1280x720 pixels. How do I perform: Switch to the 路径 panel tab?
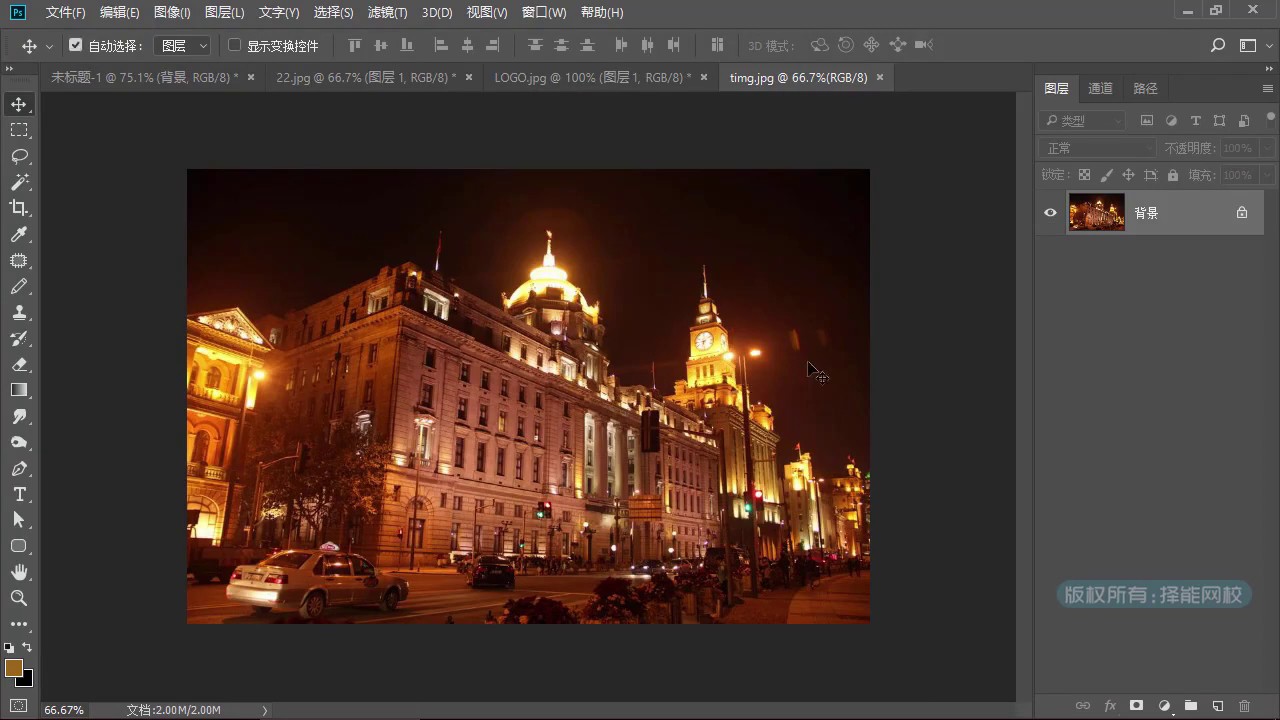click(x=1145, y=89)
